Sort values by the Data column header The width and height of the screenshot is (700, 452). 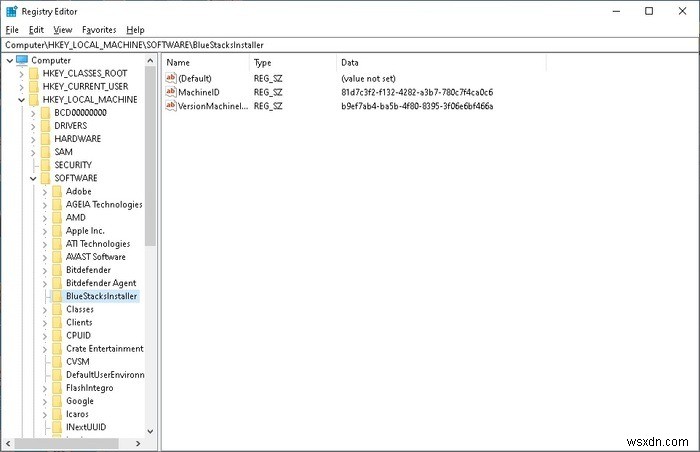441,63
